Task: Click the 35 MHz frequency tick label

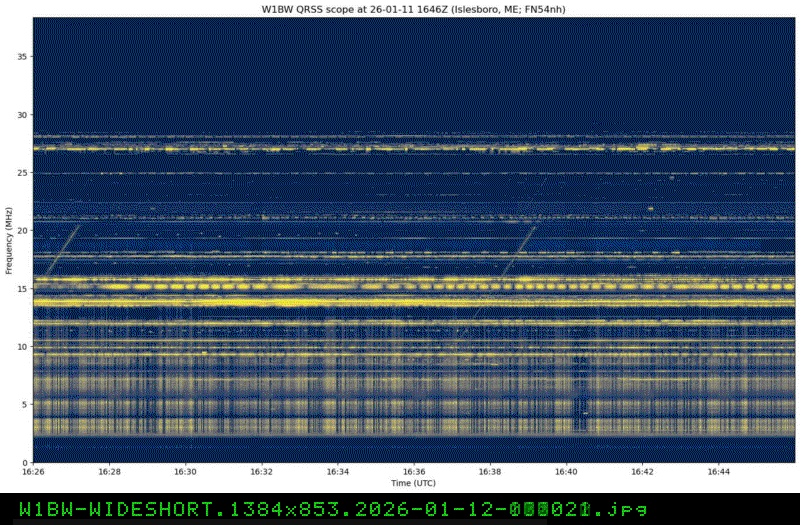Action: click(23, 57)
